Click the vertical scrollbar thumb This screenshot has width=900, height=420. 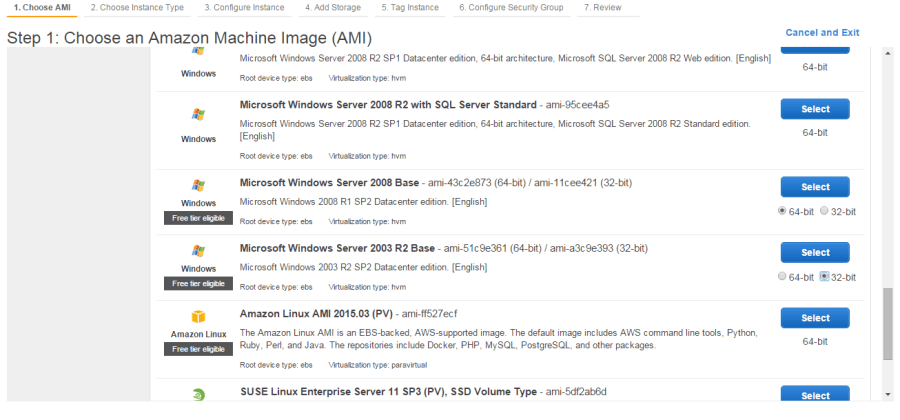tap(888, 324)
